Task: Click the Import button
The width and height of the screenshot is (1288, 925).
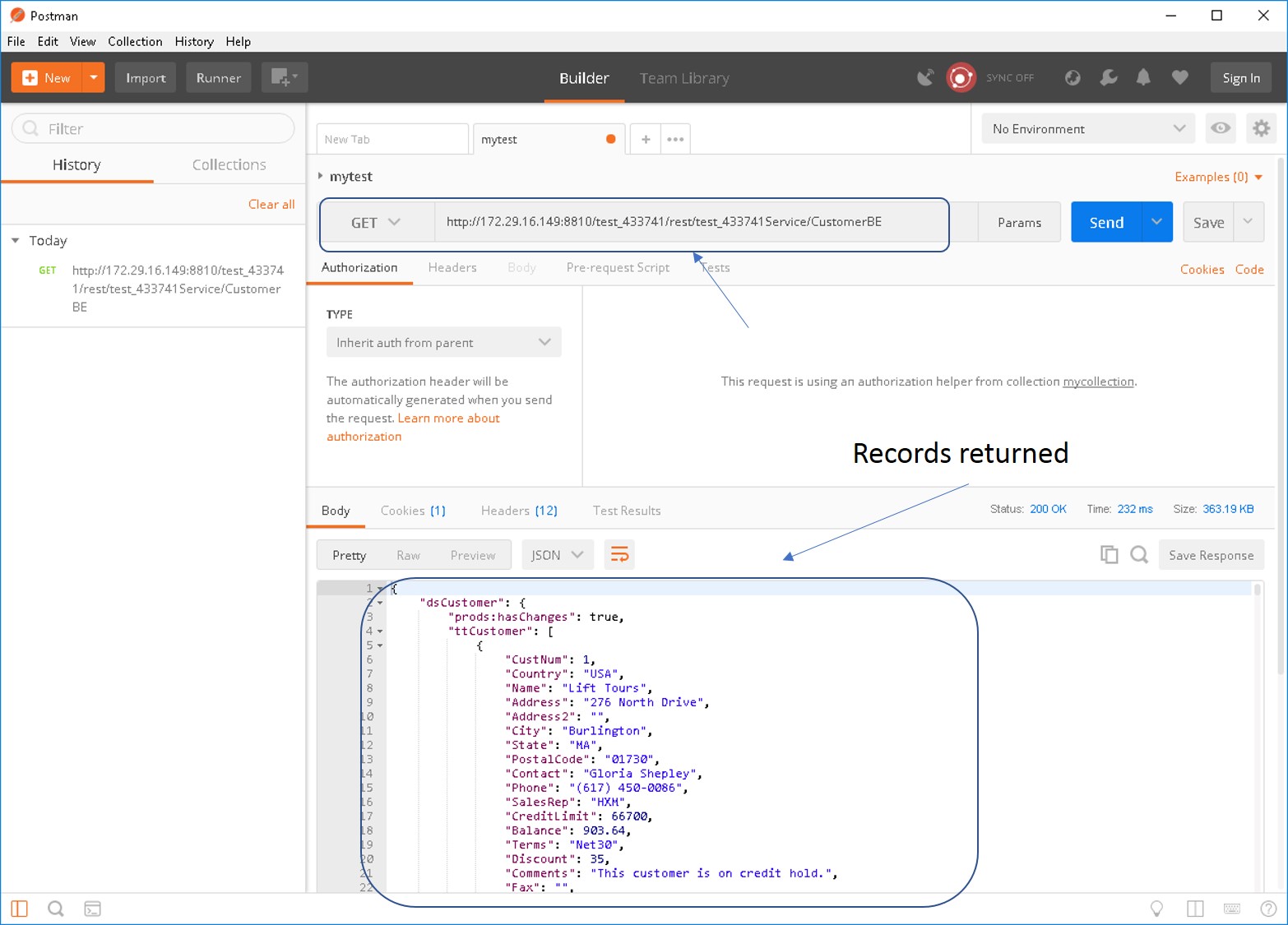Action: [x=146, y=77]
